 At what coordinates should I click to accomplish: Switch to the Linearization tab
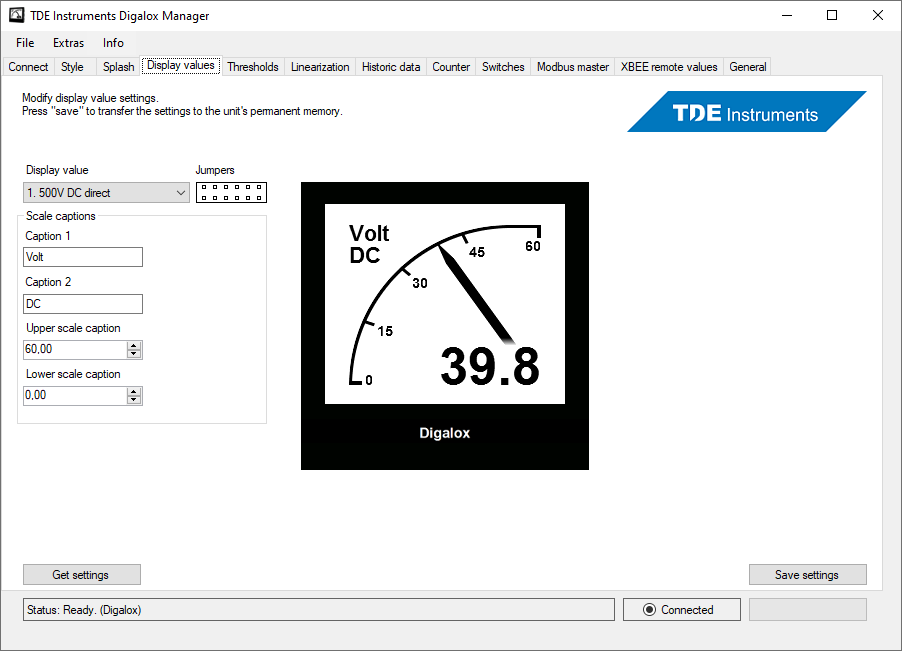[x=320, y=67]
